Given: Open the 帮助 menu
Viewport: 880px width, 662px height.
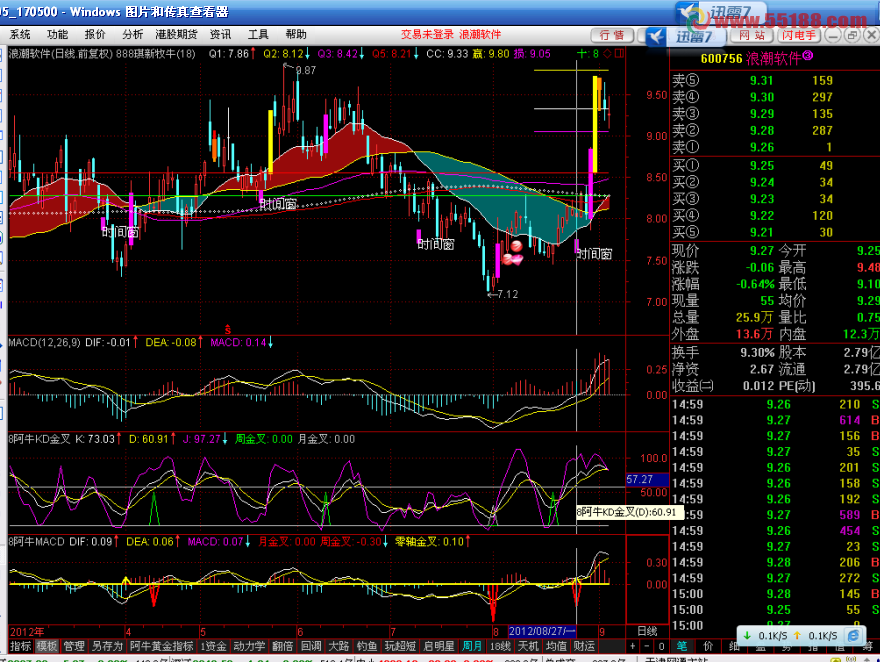Looking at the screenshot, I should [x=296, y=35].
